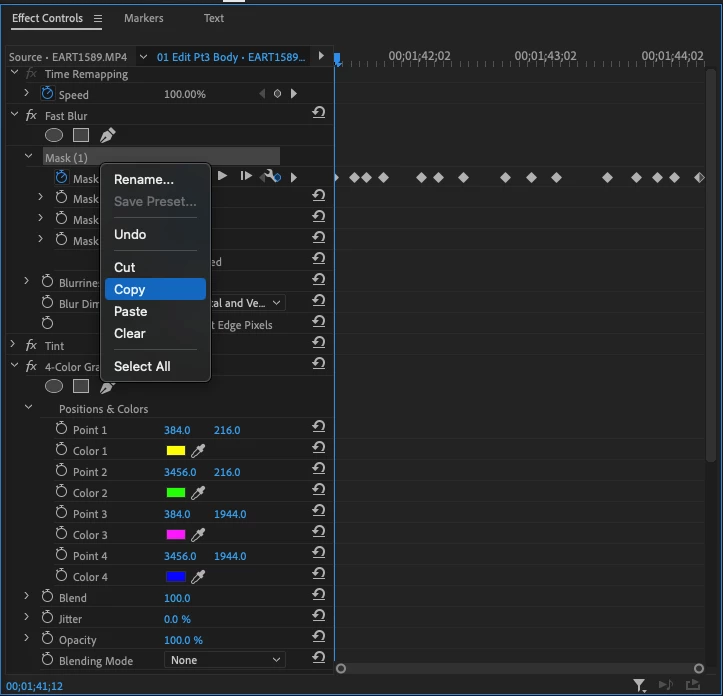Viewport: 723px width, 696px height.
Task: Expand the Speed property
Action: pyautogui.click(x=26, y=93)
